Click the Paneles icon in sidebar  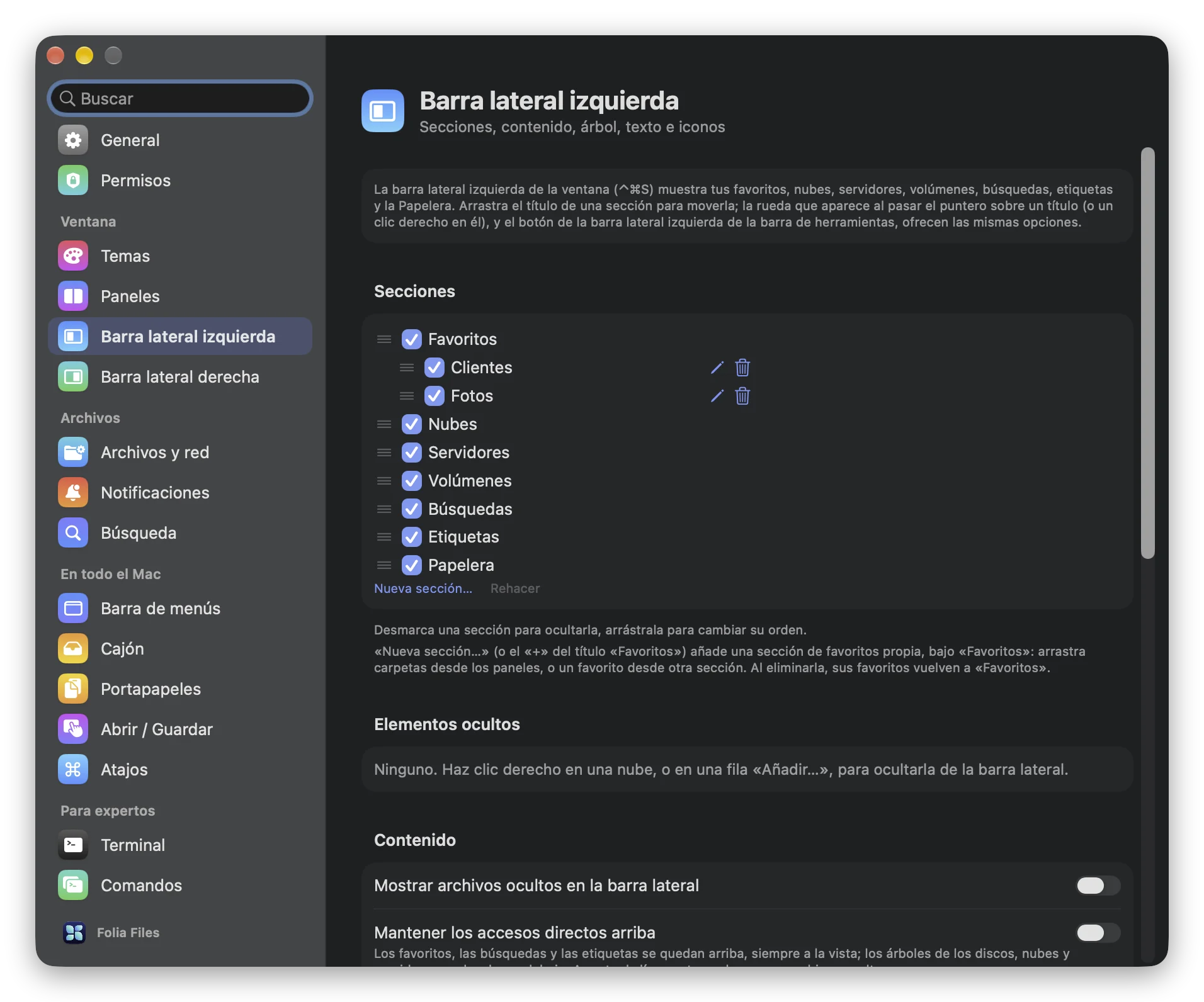click(73, 296)
